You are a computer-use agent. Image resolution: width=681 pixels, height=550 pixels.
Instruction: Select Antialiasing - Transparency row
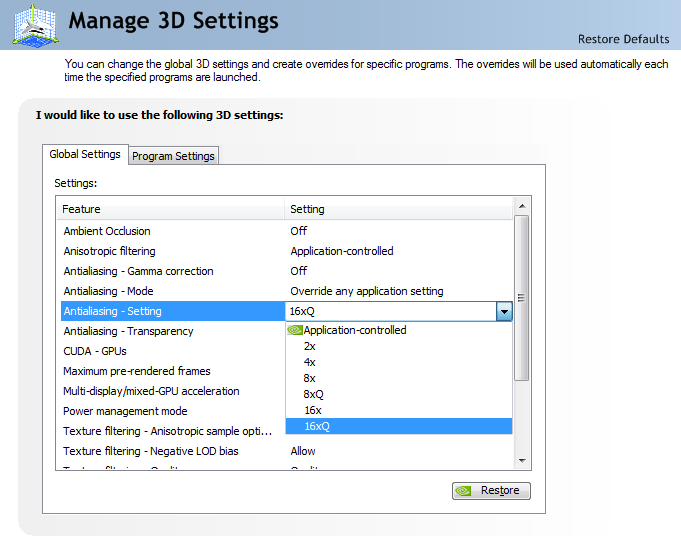(x=173, y=331)
